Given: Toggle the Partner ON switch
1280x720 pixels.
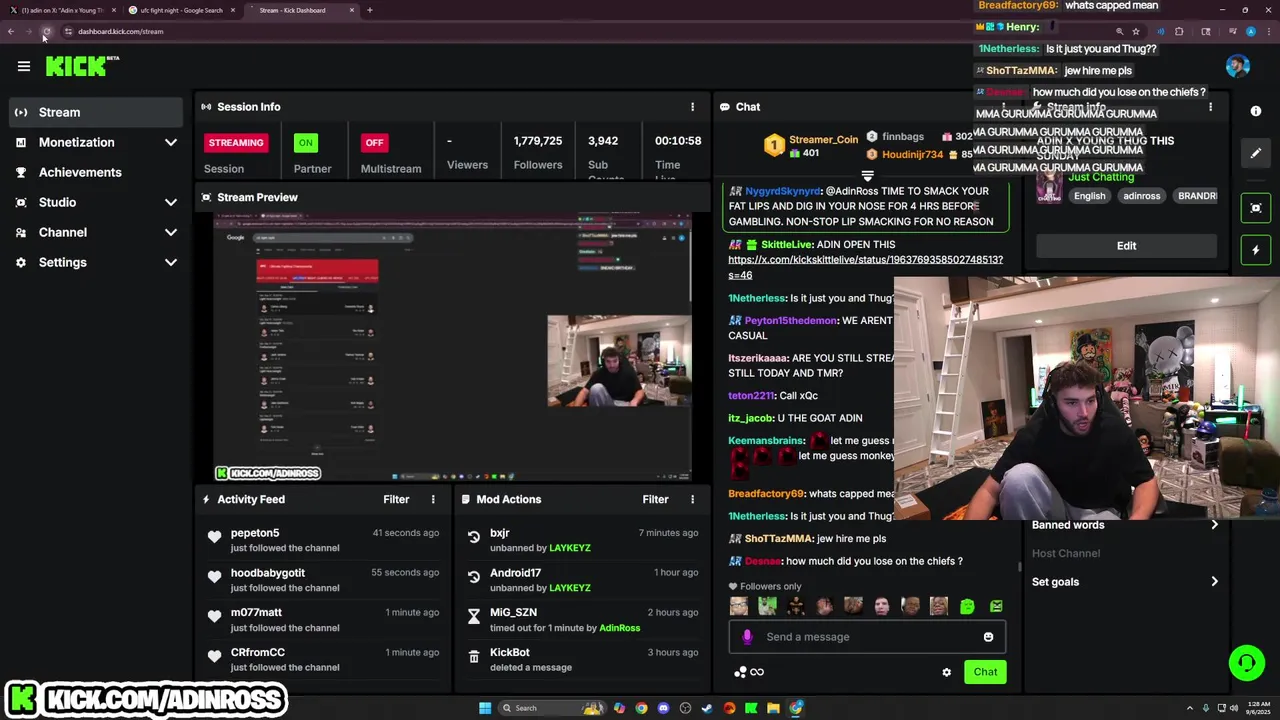Looking at the screenshot, I should click(x=305, y=142).
